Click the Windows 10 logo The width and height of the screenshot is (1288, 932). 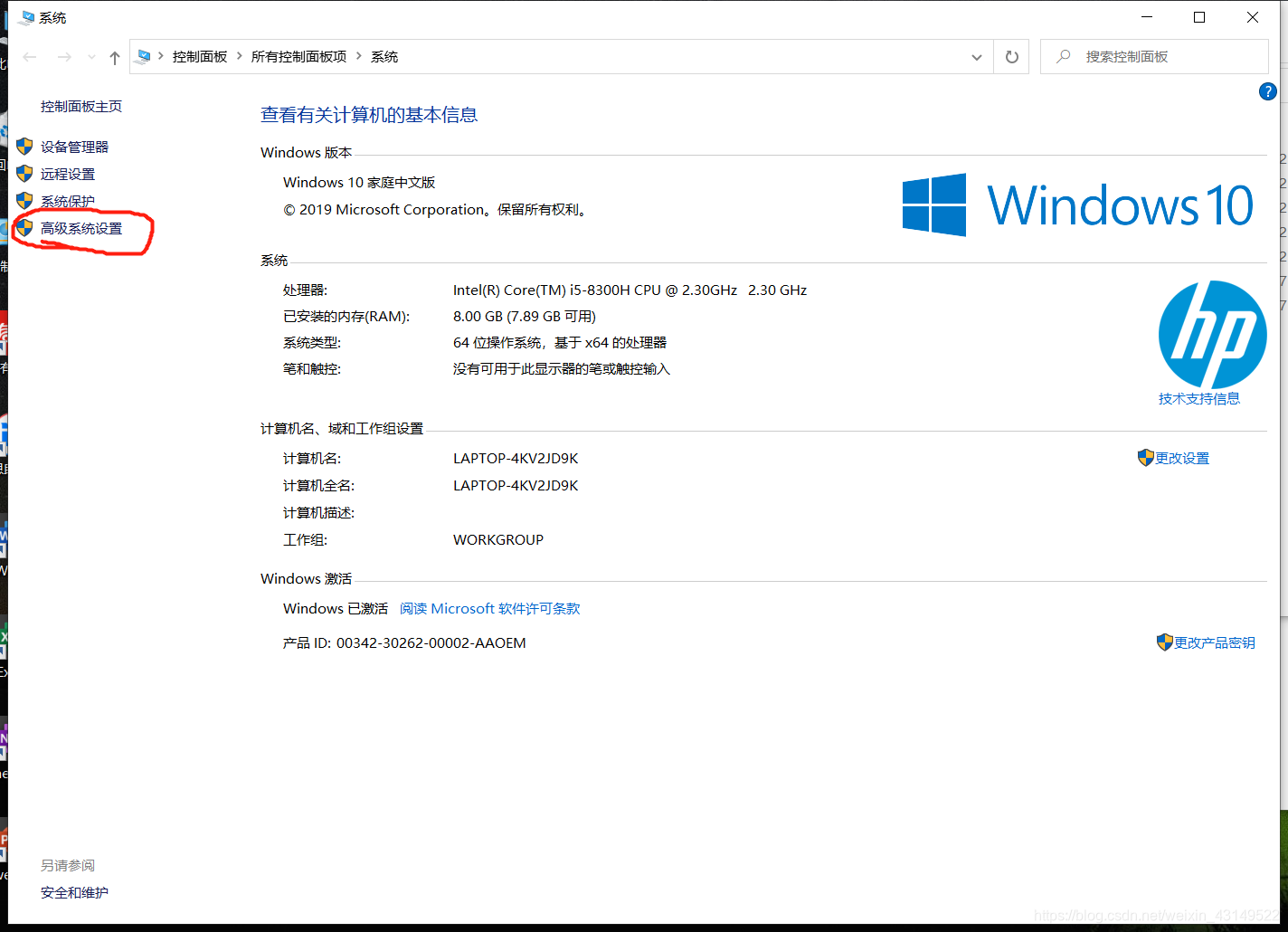click(1078, 204)
